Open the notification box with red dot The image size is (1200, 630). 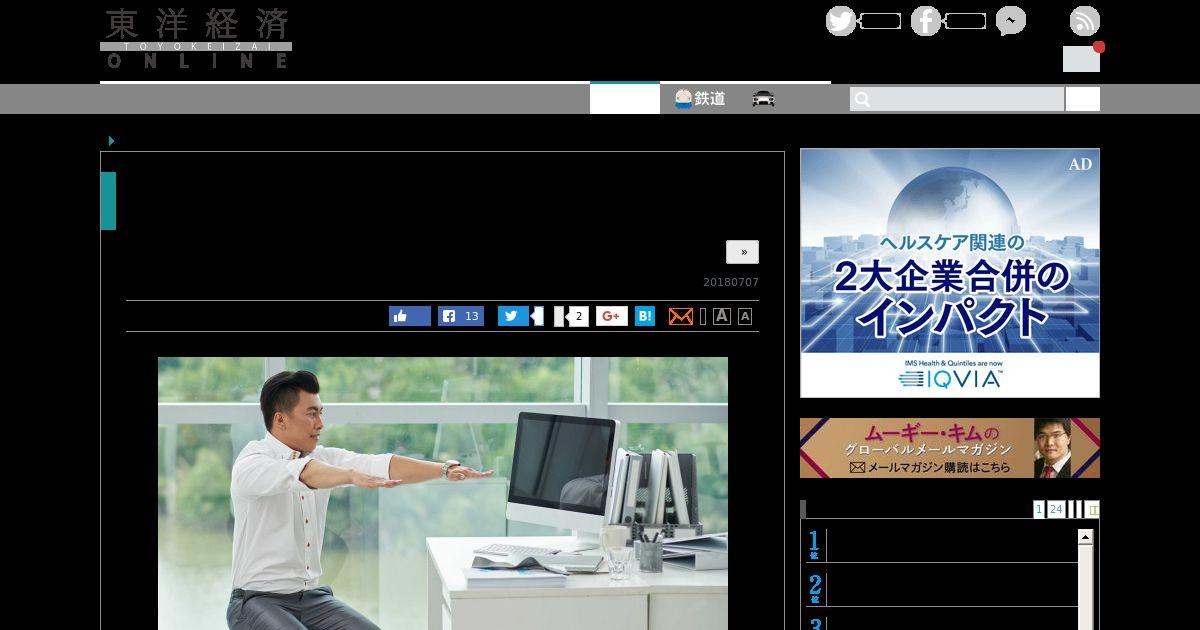[x=1082, y=58]
